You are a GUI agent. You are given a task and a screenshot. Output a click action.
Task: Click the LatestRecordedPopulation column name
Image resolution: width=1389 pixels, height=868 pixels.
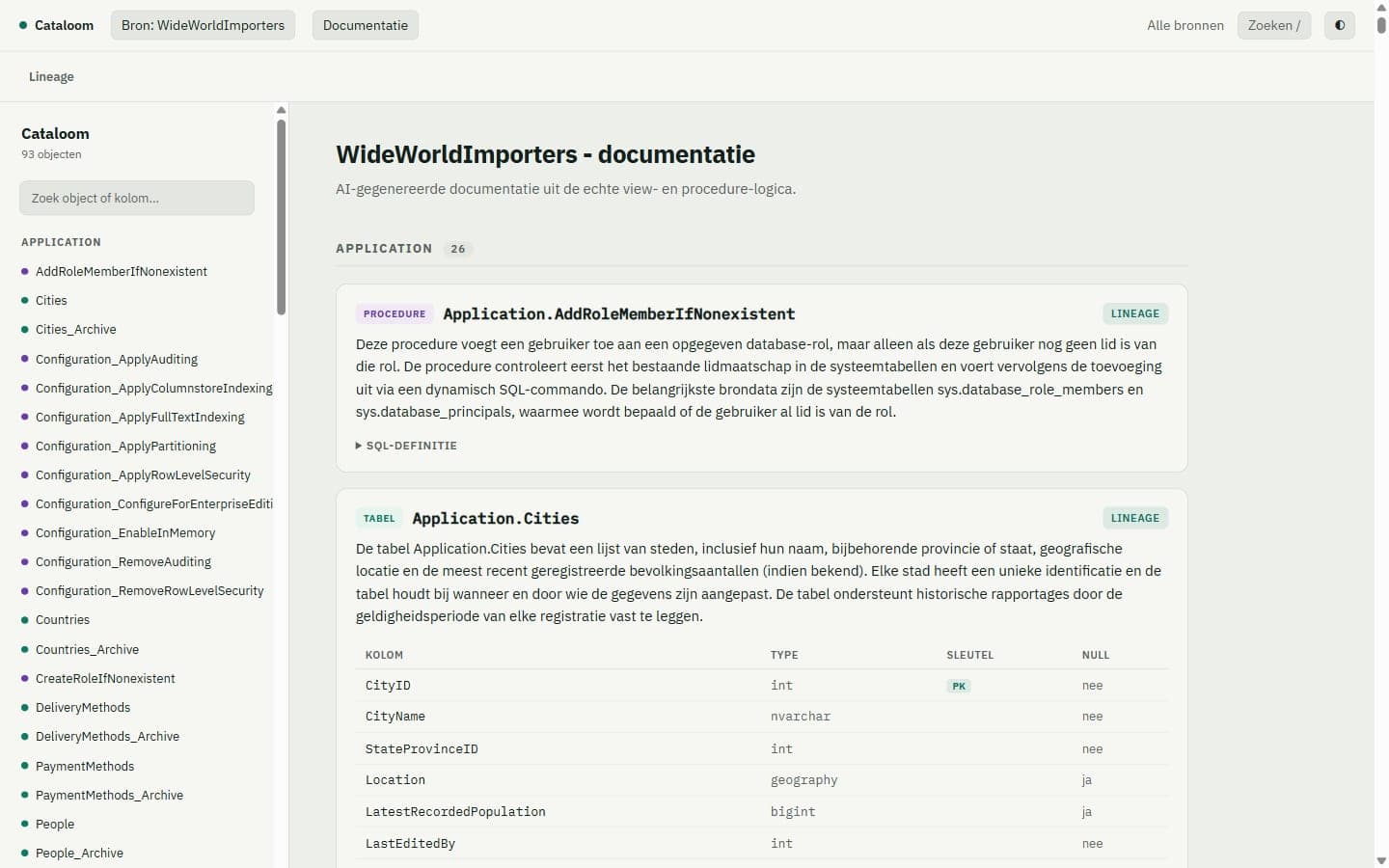tap(455, 812)
